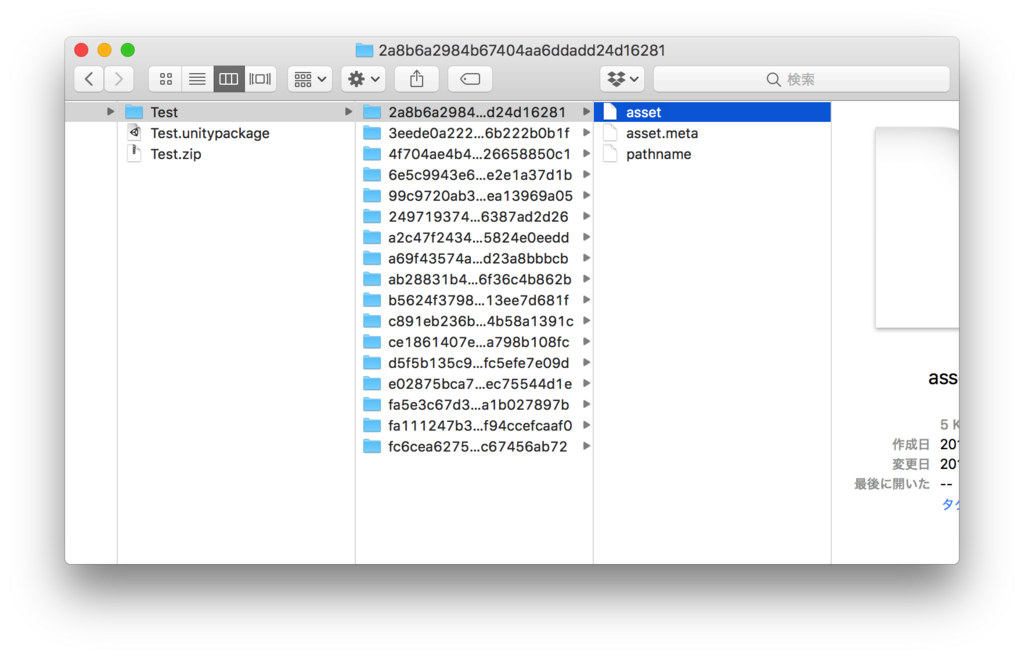Click the folder icon in window title

pos(364,50)
